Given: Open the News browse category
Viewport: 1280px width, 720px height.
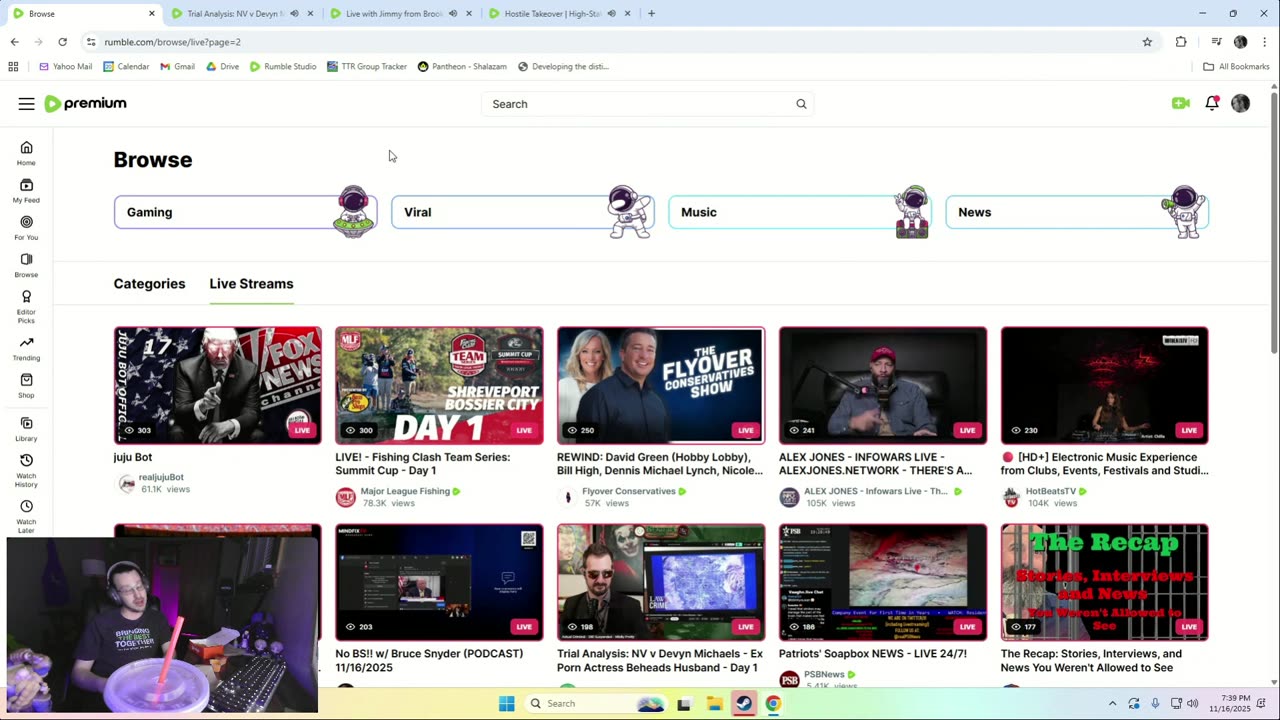Looking at the screenshot, I should [x=1077, y=212].
